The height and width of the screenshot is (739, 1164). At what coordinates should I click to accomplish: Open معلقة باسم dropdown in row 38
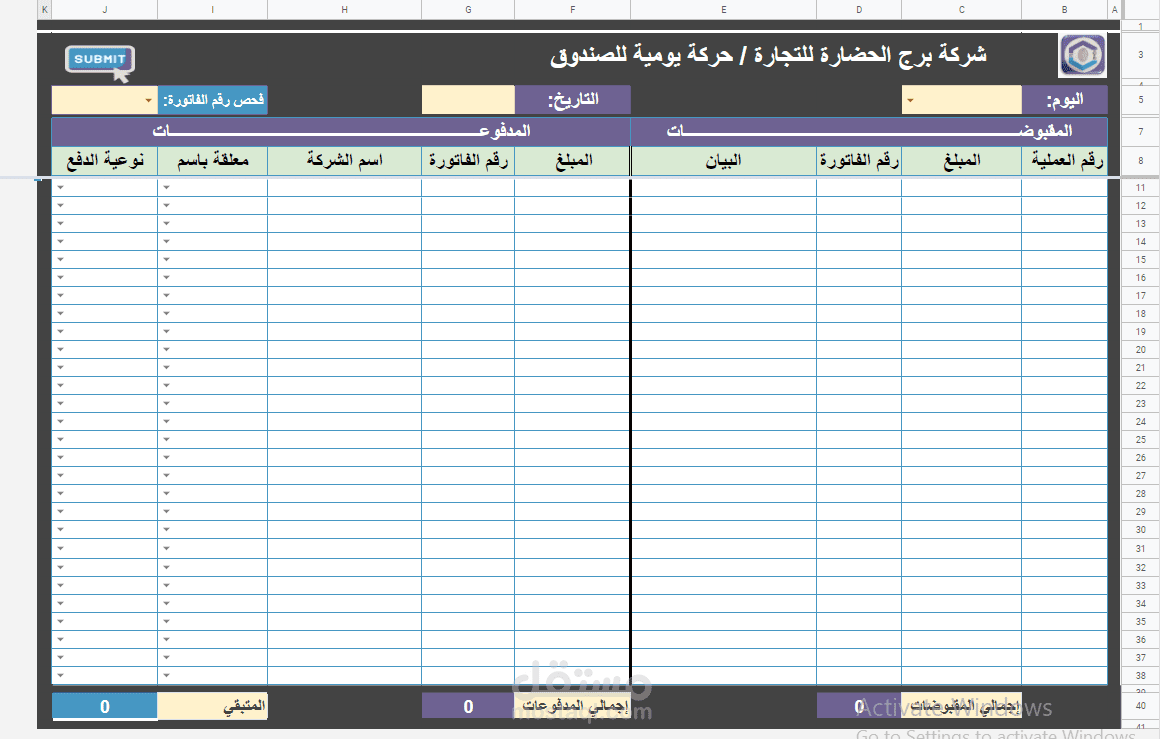(x=166, y=675)
